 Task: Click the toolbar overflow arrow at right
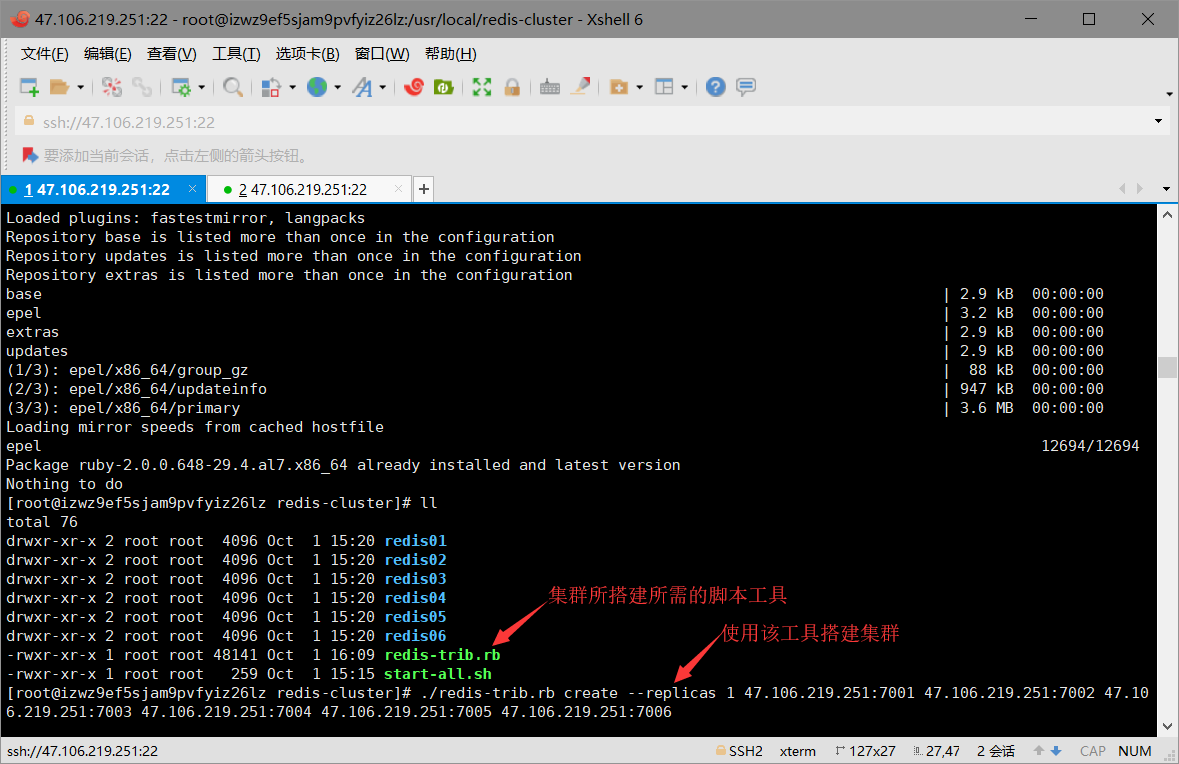click(1169, 94)
